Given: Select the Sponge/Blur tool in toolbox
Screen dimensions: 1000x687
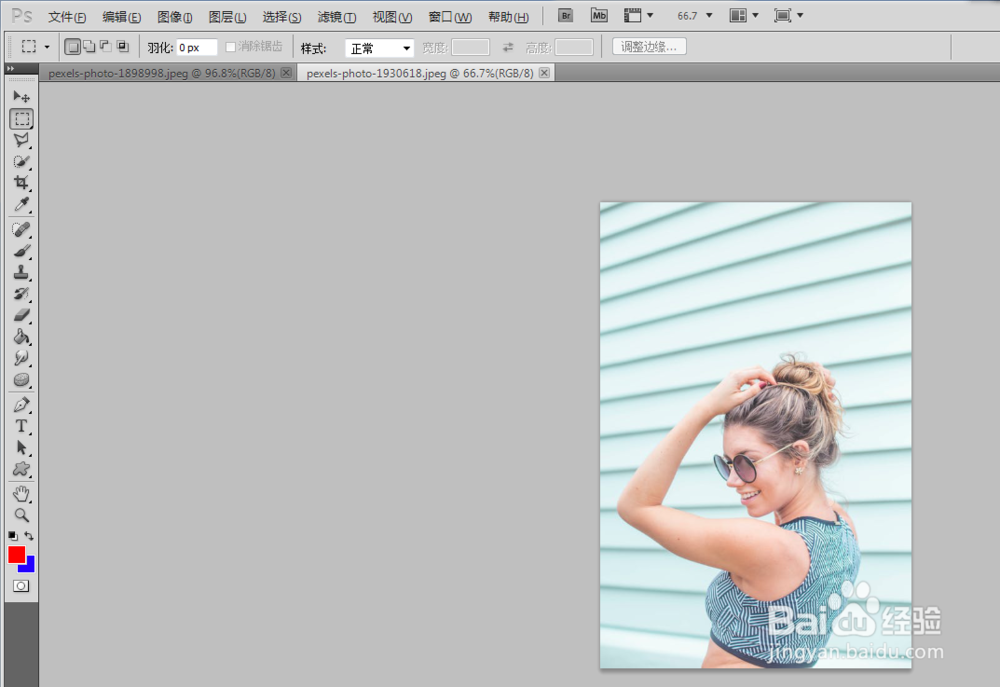Looking at the screenshot, I should (x=22, y=380).
